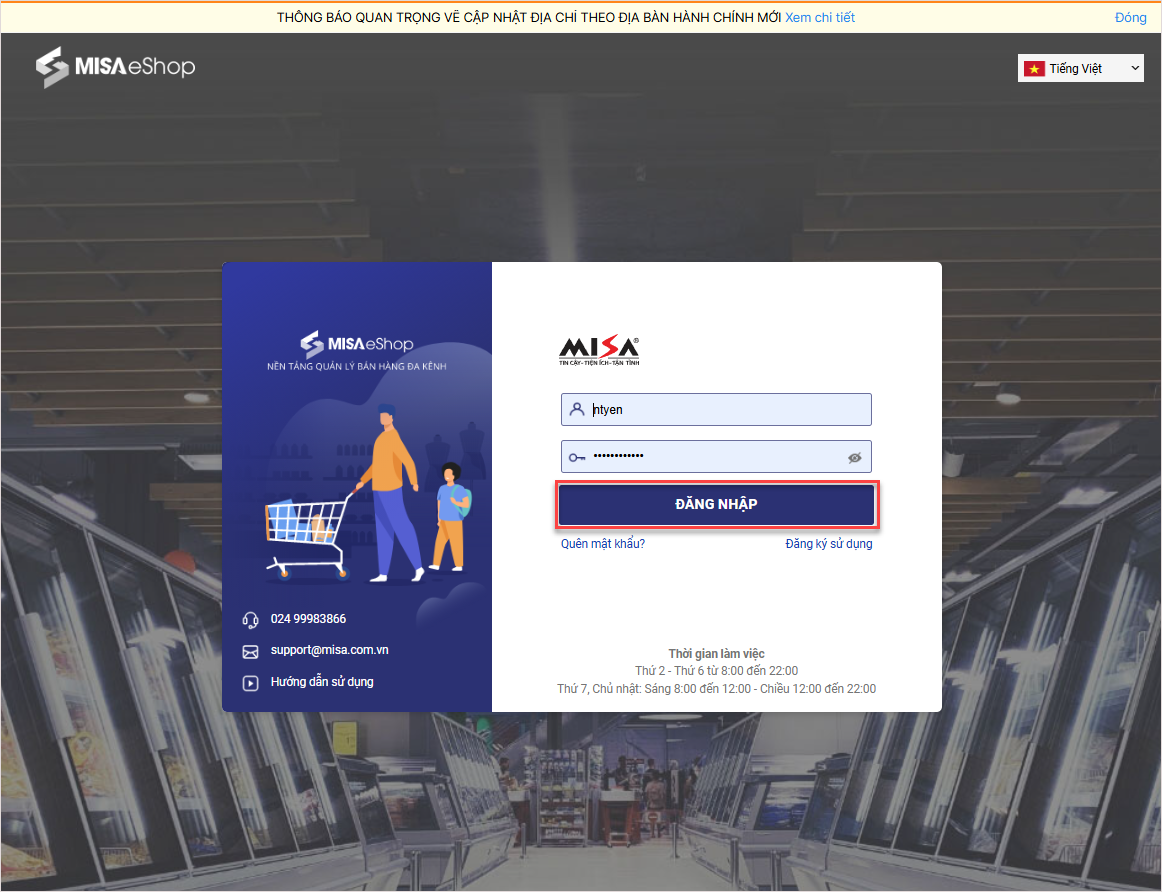1162x892 pixels.
Task: Click the key icon in the password field
Action: click(577, 457)
